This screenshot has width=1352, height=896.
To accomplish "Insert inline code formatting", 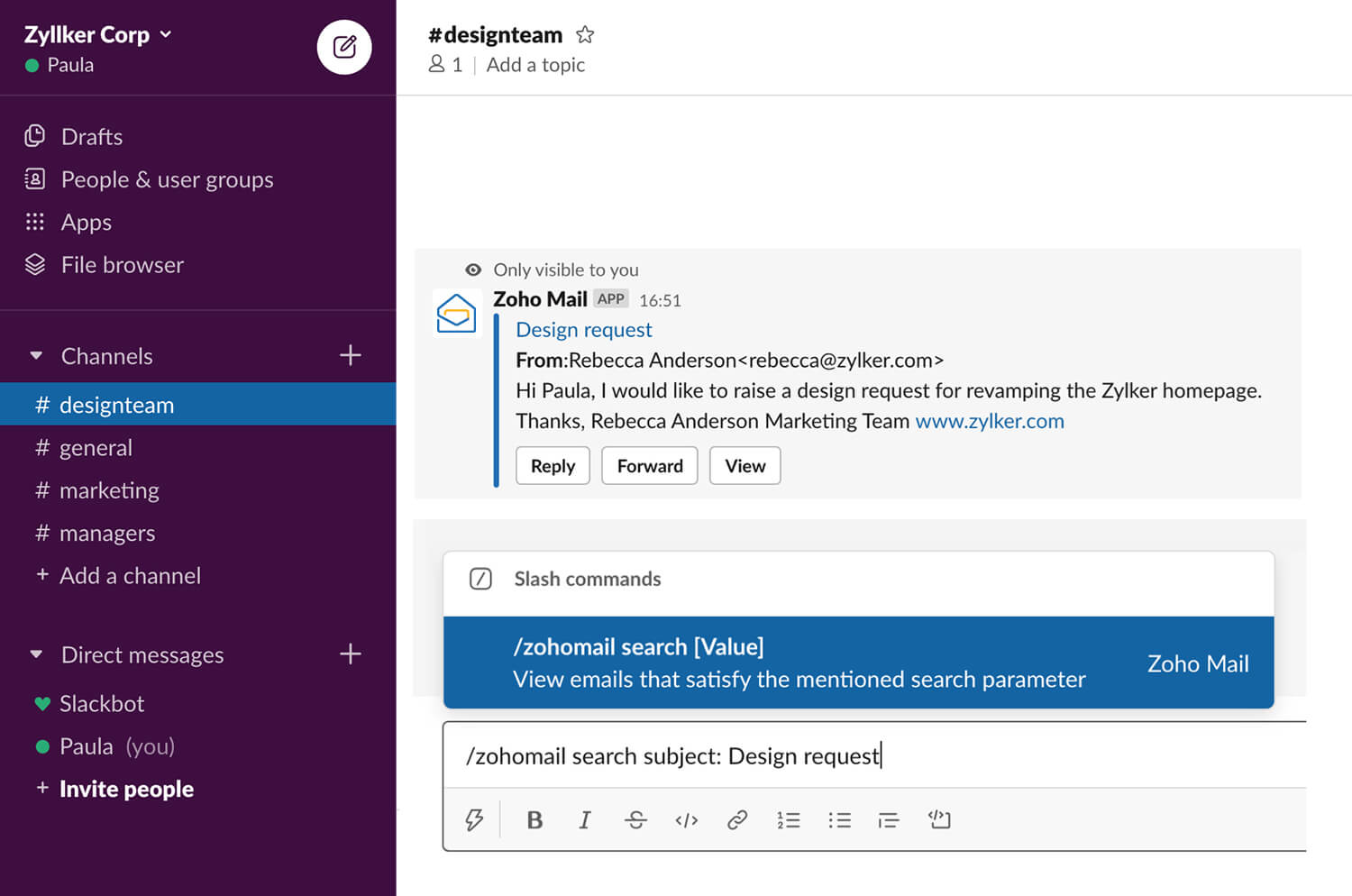I will [687, 819].
